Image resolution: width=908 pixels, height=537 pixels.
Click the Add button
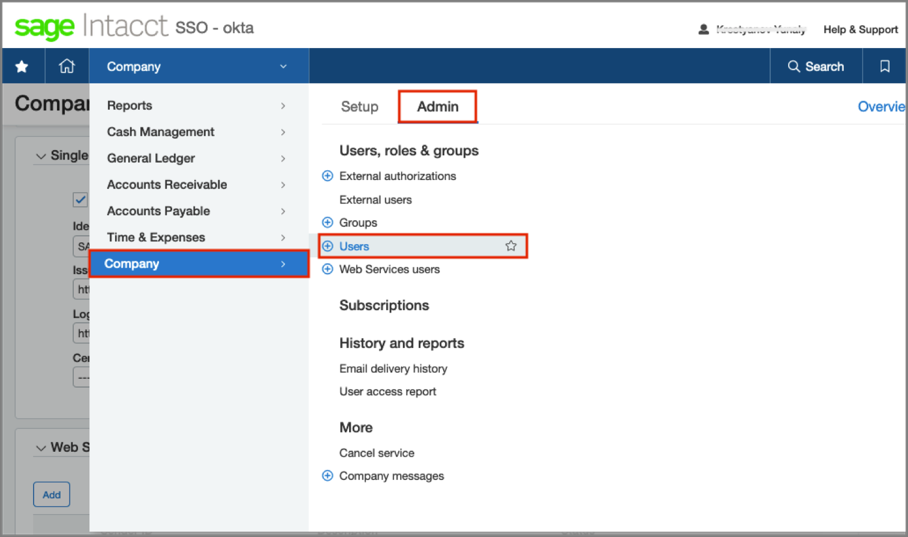click(x=51, y=494)
